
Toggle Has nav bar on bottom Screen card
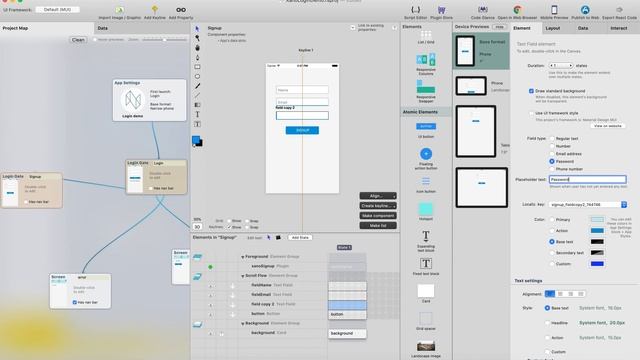[75, 302]
